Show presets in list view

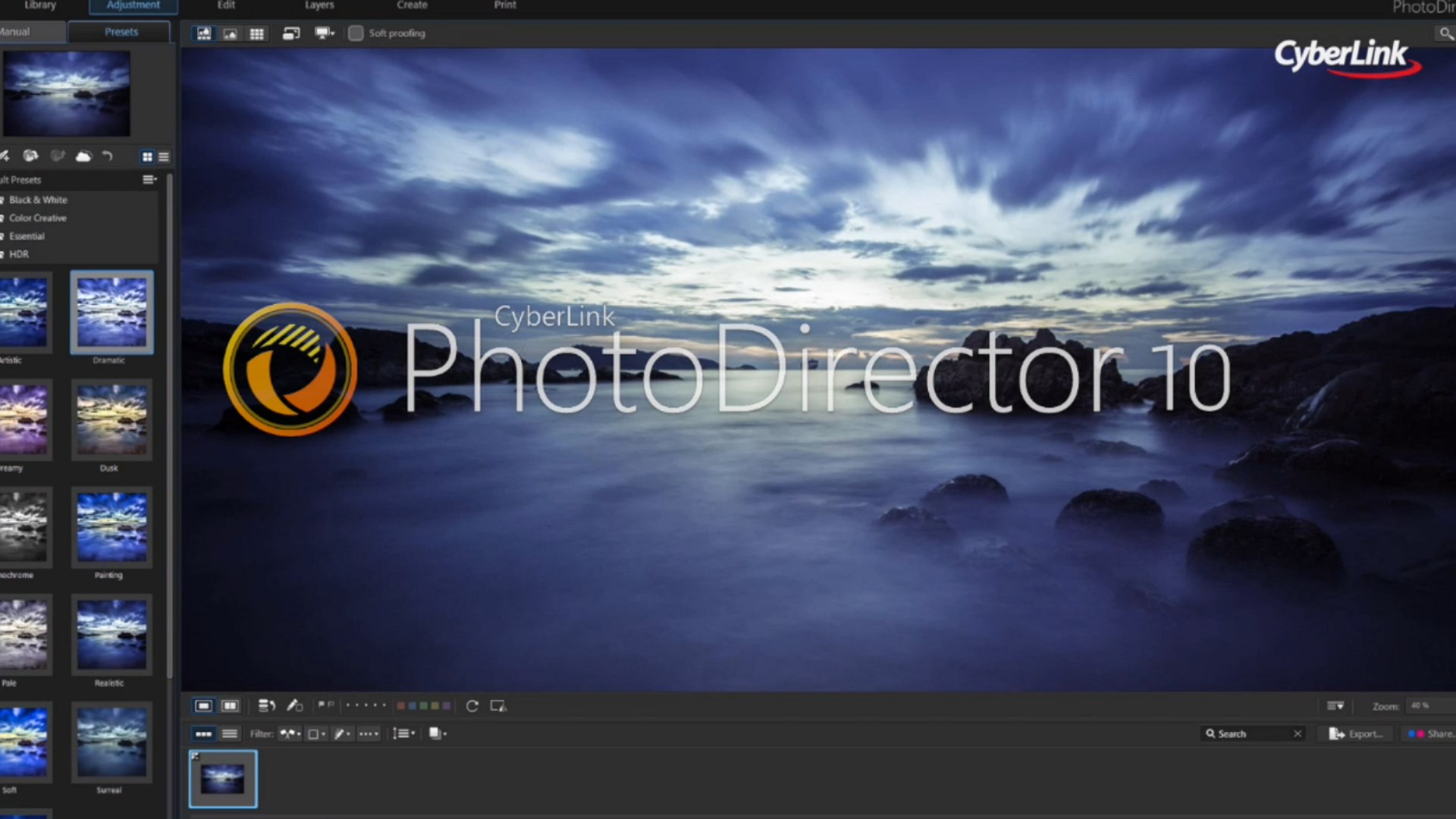tap(164, 157)
